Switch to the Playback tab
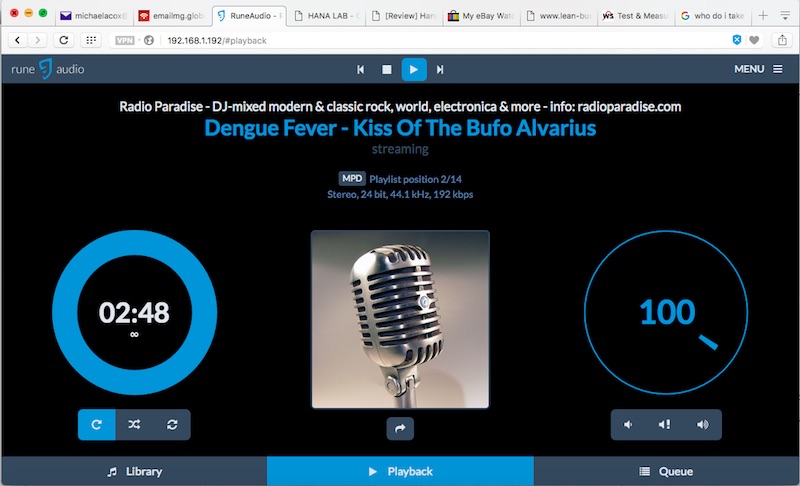Screen dimensions: 800x486 pyautogui.click(x=400, y=471)
